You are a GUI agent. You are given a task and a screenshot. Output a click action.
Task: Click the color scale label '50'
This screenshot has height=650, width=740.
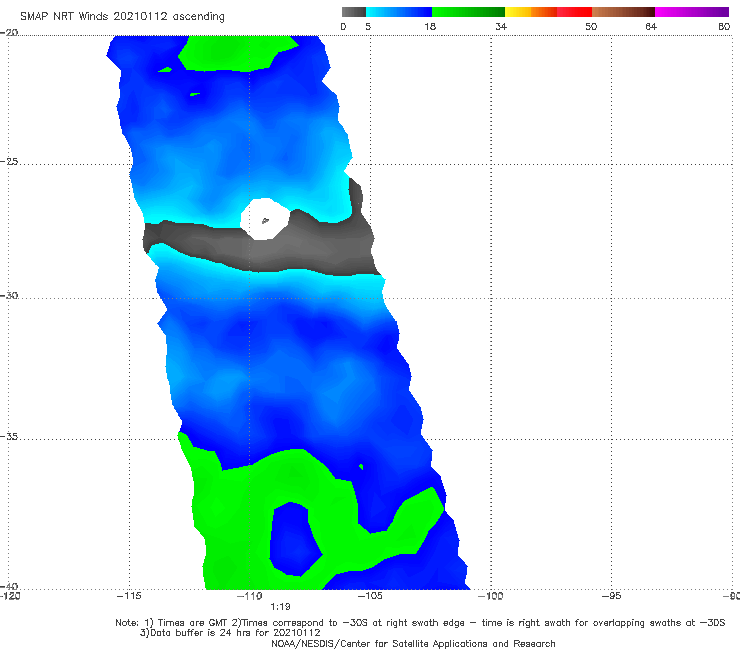click(x=591, y=27)
